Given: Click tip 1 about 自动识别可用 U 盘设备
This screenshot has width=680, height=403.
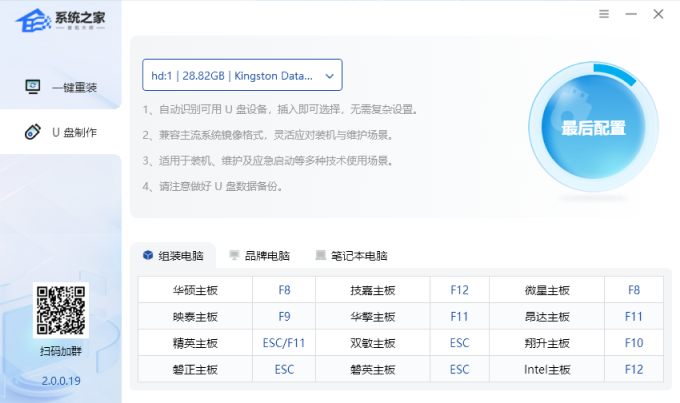Looking at the screenshot, I should (x=280, y=109).
